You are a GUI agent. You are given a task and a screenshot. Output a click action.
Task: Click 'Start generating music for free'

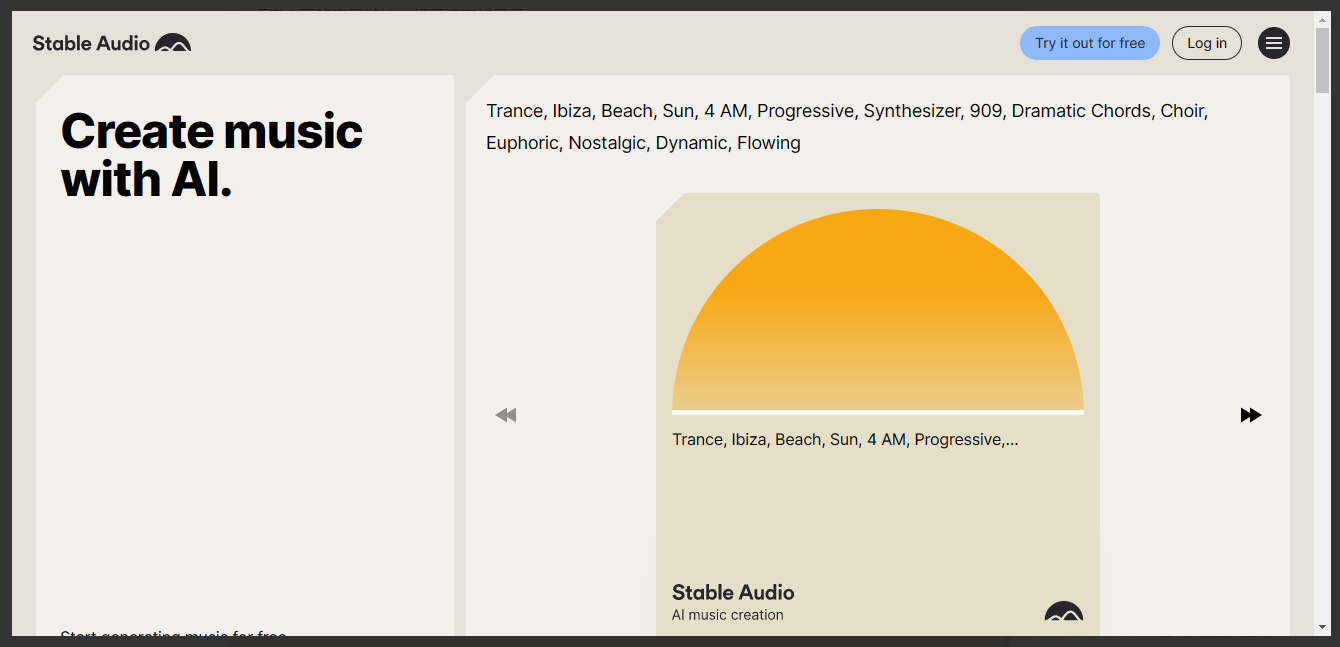173,636
